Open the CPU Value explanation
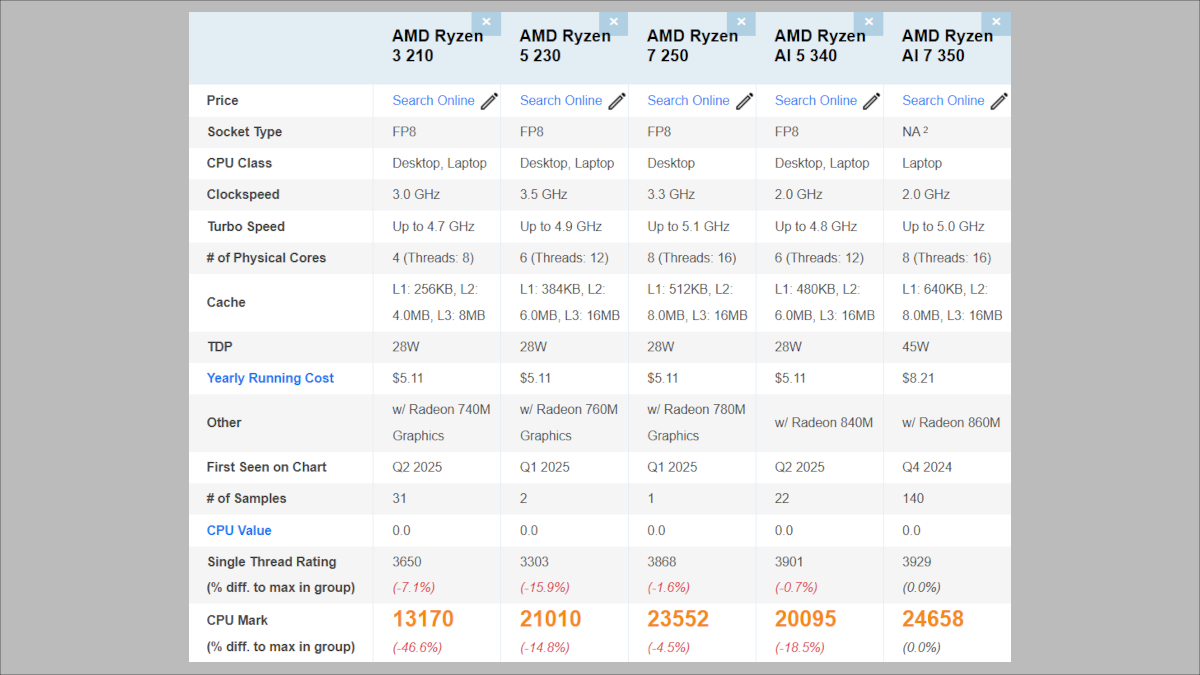Viewport: 1200px width, 675px height. (x=239, y=530)
